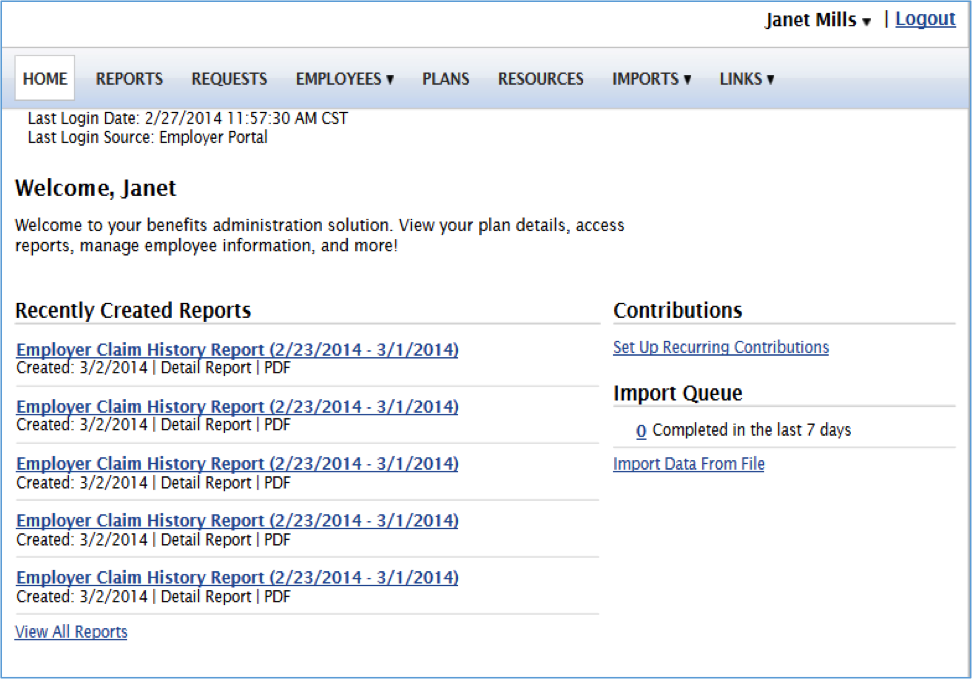Select REQUESTS in the navigation bar
The width and height of the screenshot is (972, 679).
229,79
